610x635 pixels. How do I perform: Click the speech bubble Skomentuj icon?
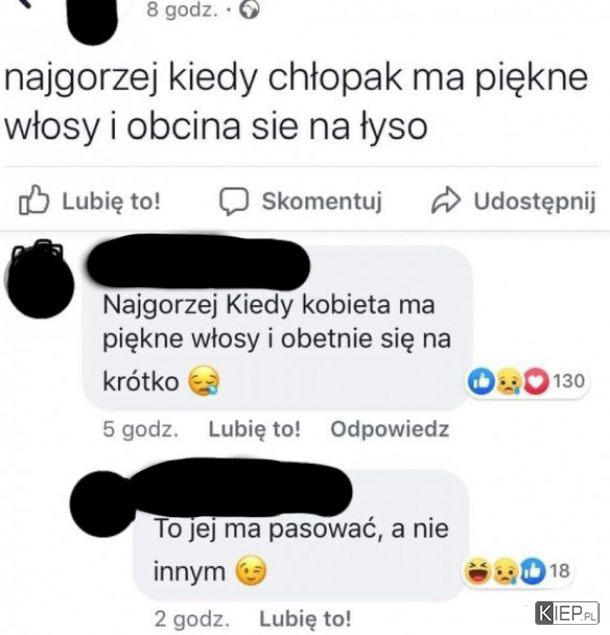pos(234,201)
